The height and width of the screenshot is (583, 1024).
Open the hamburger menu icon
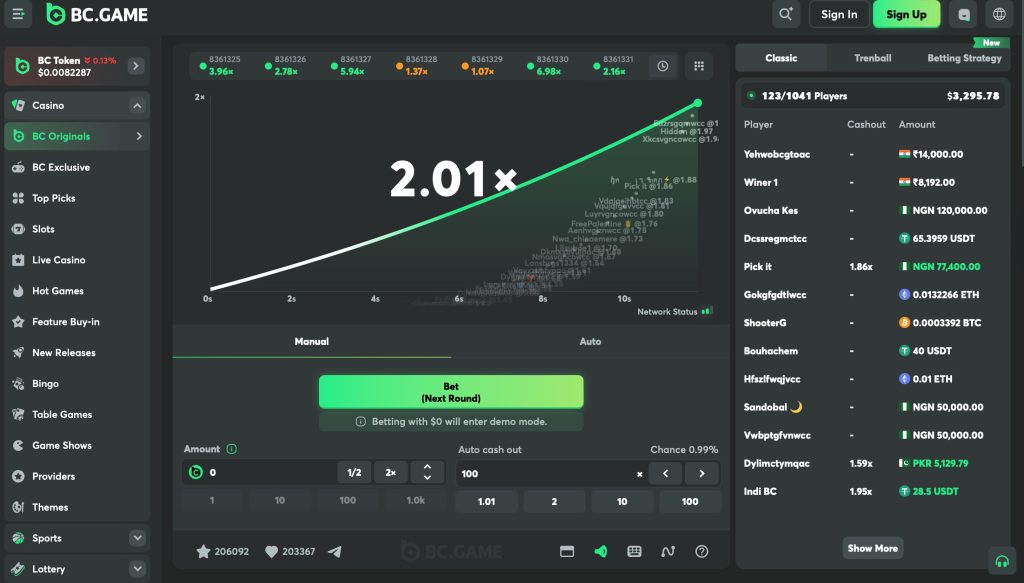point(18,14)
